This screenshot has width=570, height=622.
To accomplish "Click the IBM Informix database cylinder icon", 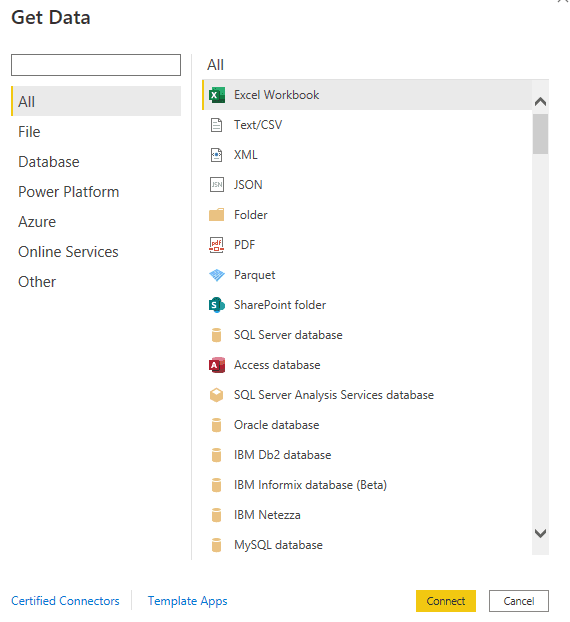I will pos(217,485).
